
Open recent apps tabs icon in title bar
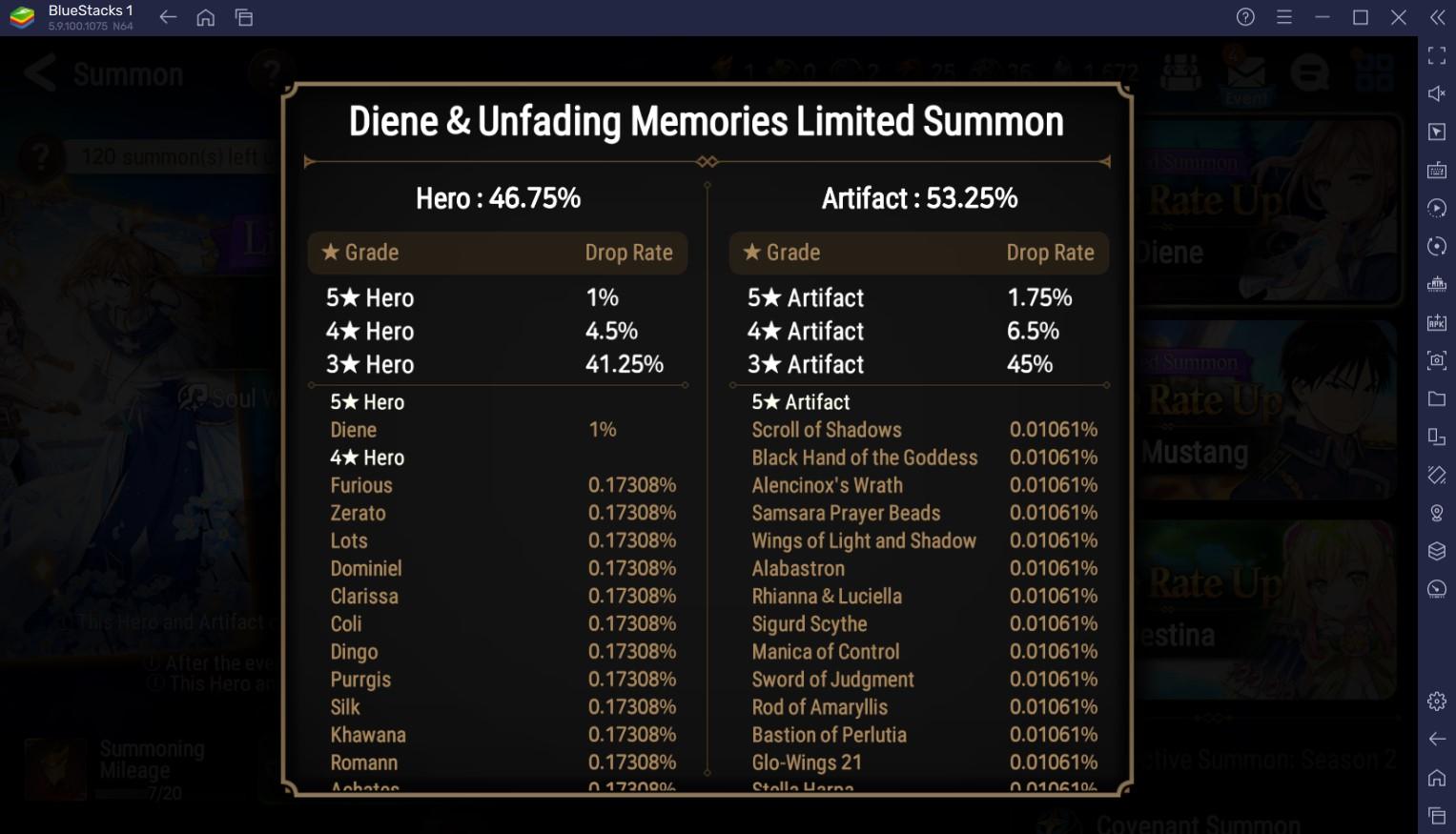[x=244, y=17]
